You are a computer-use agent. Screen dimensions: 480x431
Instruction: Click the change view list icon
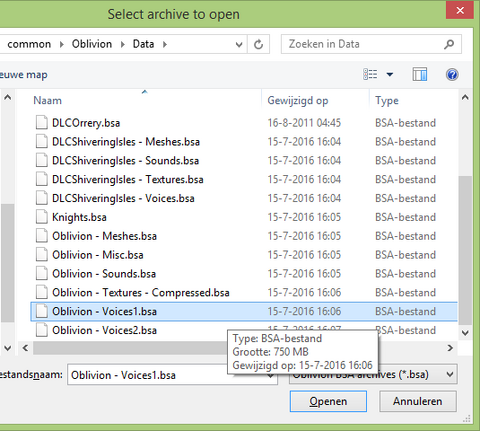point(370,74)
